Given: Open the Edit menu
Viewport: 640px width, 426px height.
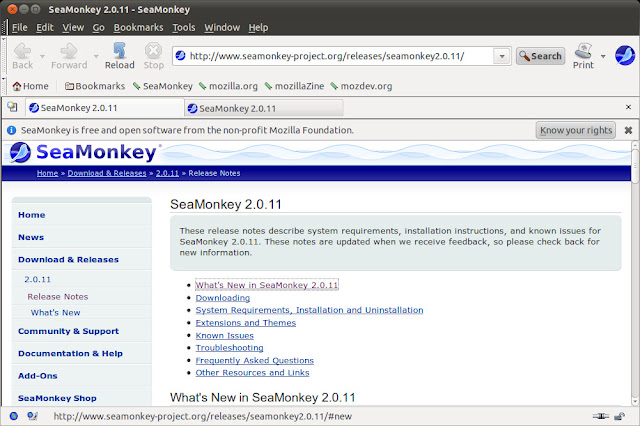Looking at the screenshot, I should pos(45,27).
